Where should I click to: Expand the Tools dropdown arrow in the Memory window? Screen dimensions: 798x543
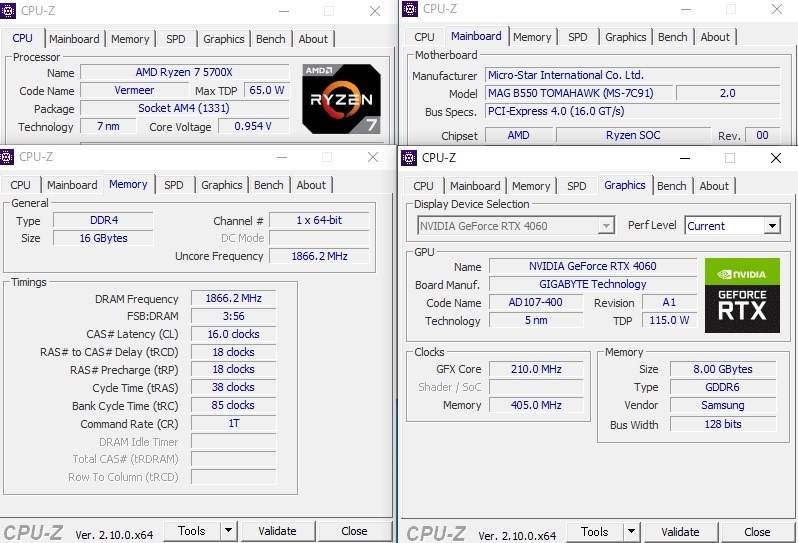[229, 531]
